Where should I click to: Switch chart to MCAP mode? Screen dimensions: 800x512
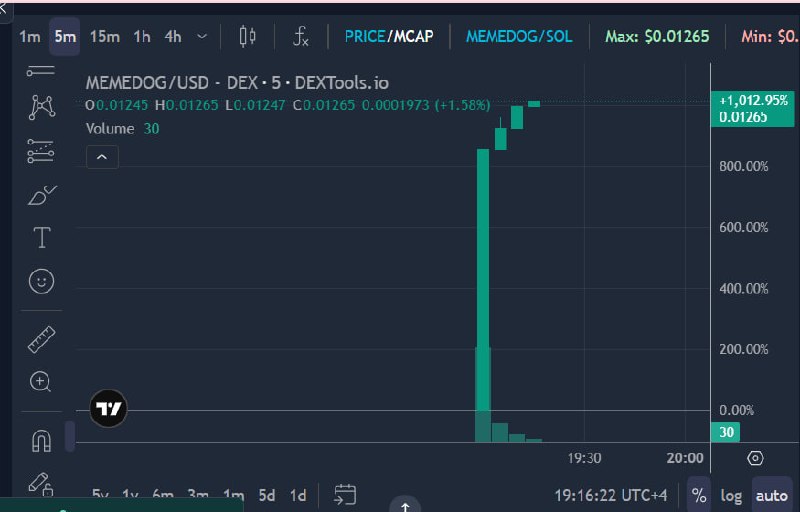tap(414, 37)
